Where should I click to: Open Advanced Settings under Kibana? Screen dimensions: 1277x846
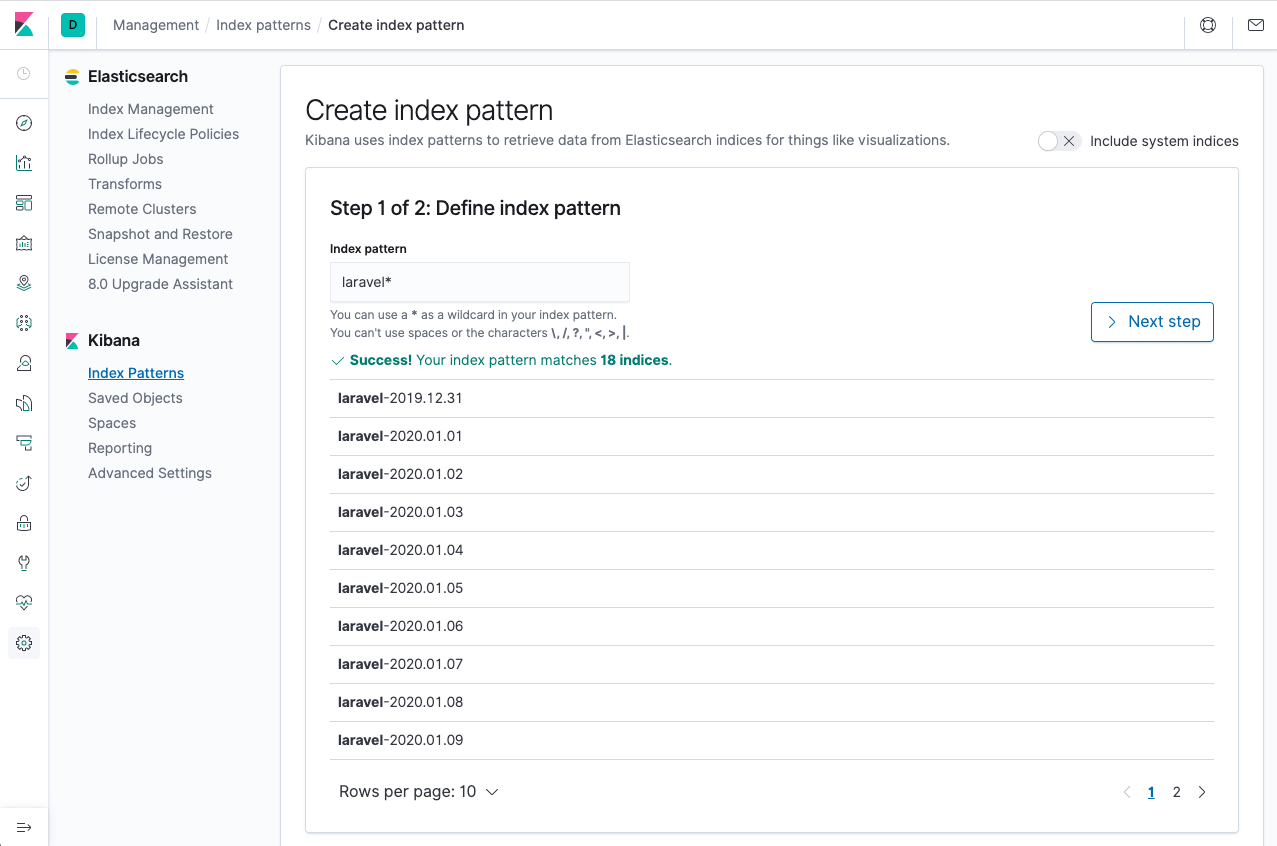coord(150,473)
